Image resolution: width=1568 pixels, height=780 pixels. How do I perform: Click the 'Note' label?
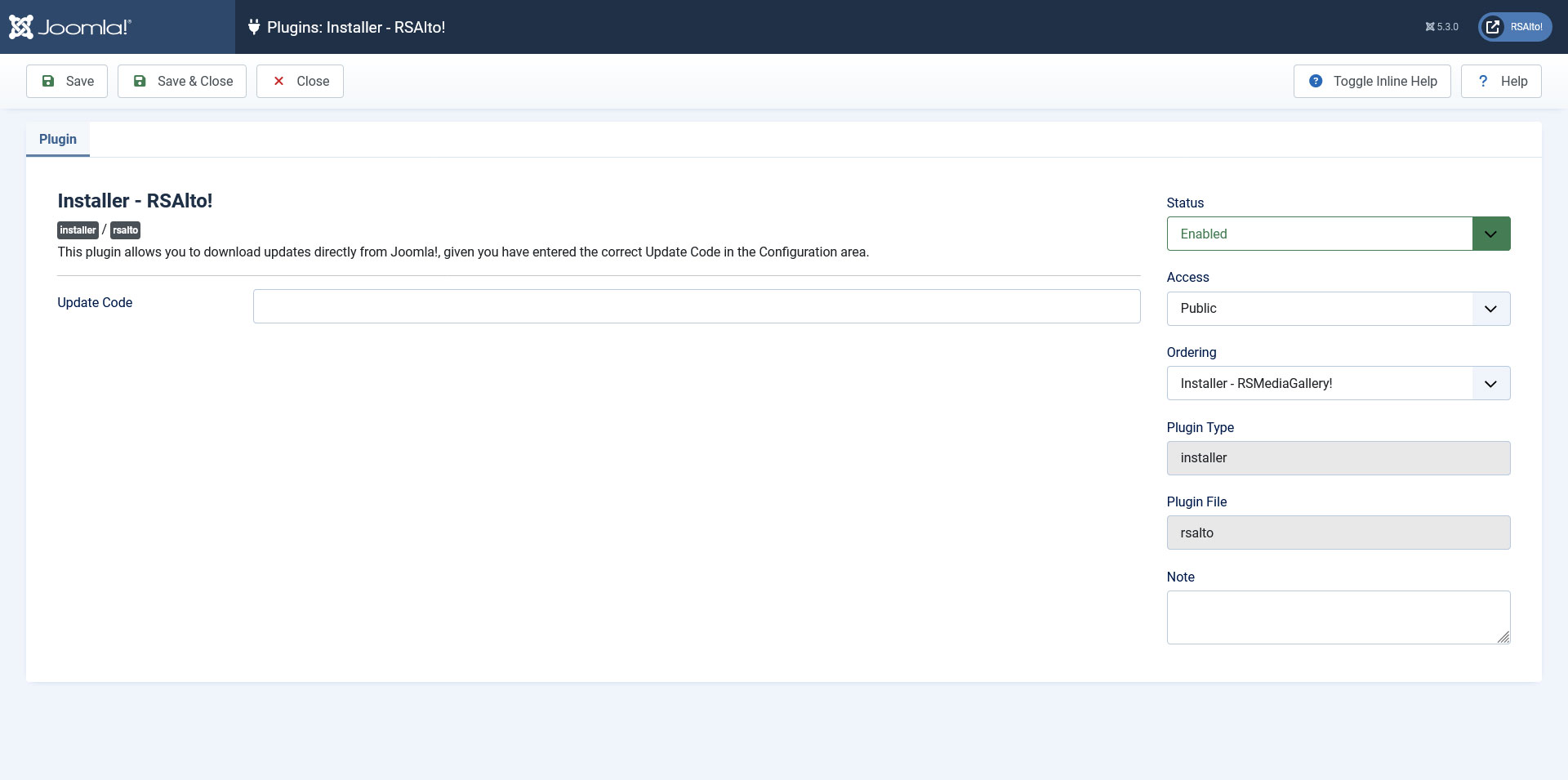1181,577
